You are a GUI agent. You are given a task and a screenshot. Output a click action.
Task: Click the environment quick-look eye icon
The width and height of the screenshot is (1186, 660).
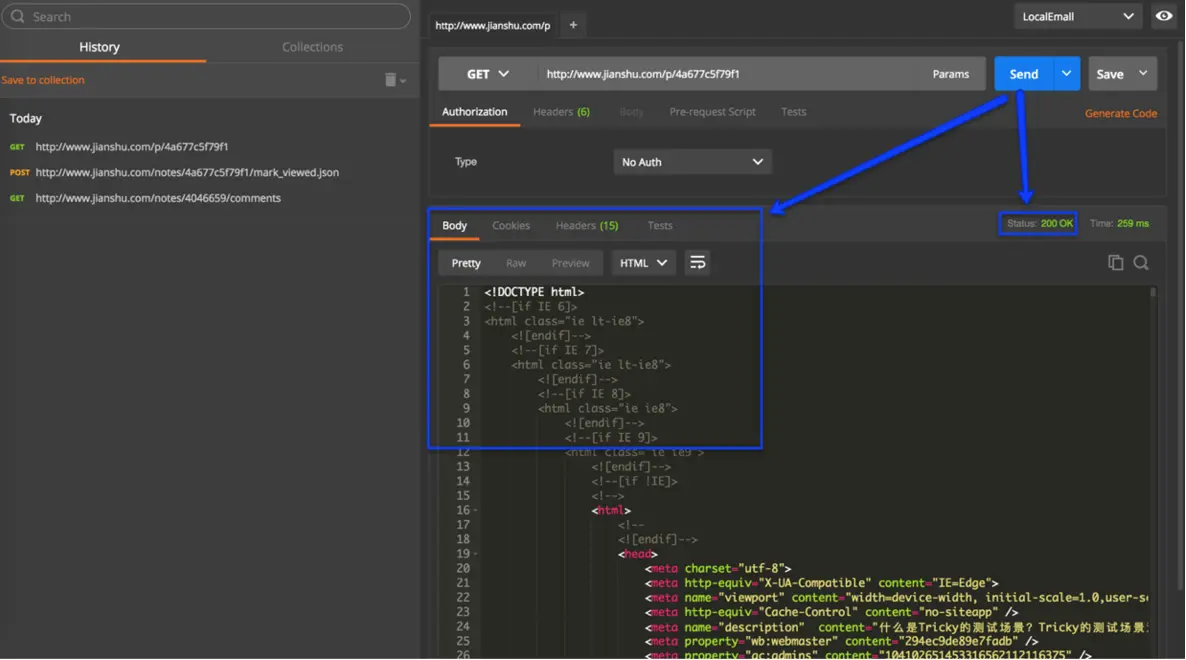(x=1164, y=16)
